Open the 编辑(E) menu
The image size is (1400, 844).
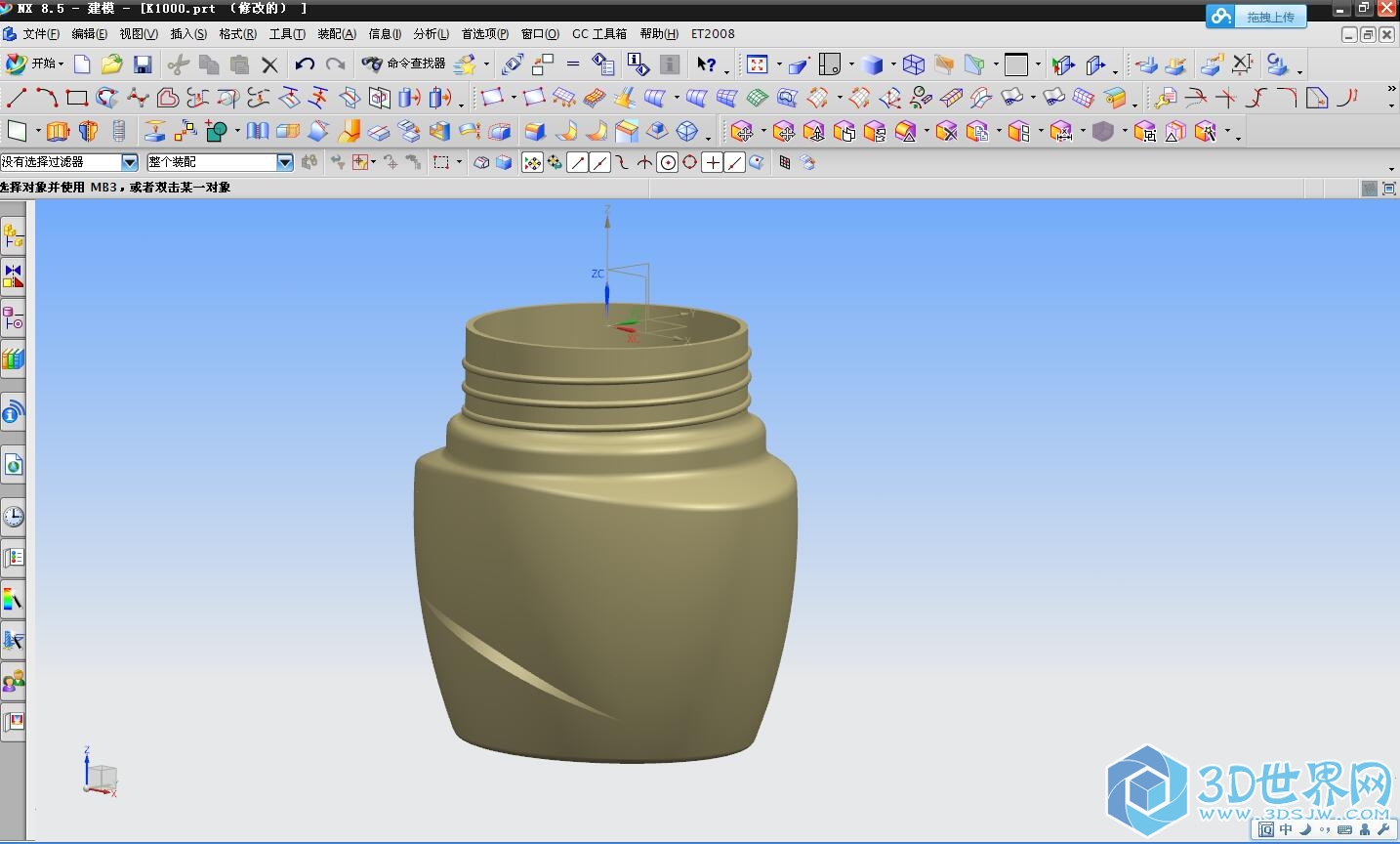tap(89, 34)
